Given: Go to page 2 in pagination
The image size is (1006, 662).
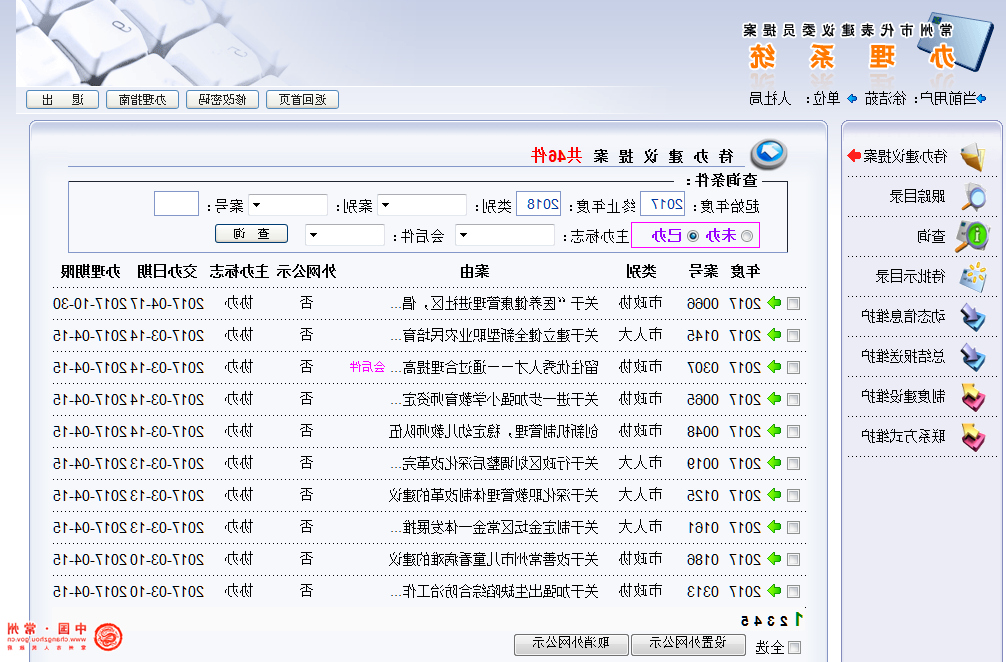Looking at the screenshot, I should 785,621.
